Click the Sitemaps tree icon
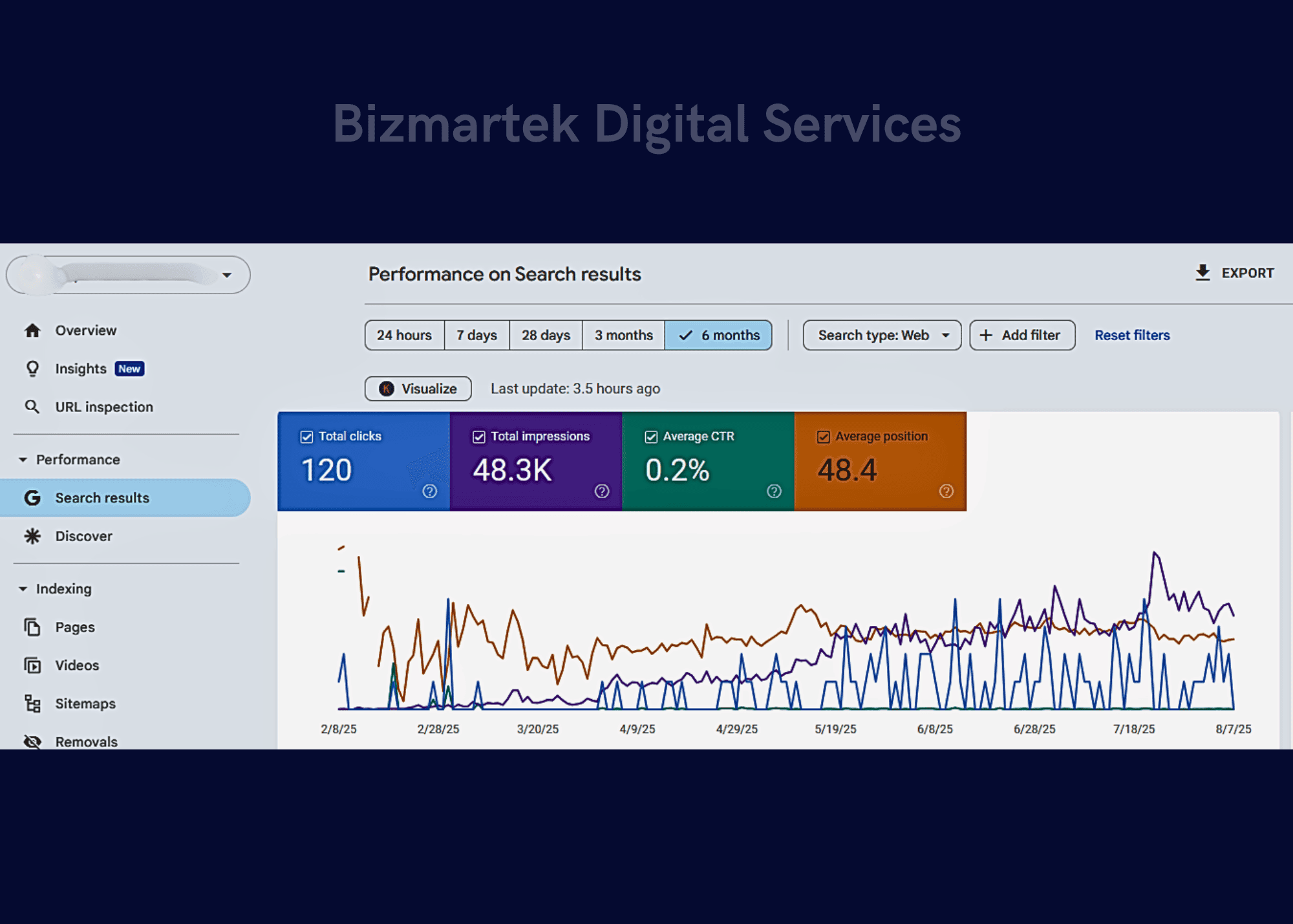 (32, 704)
